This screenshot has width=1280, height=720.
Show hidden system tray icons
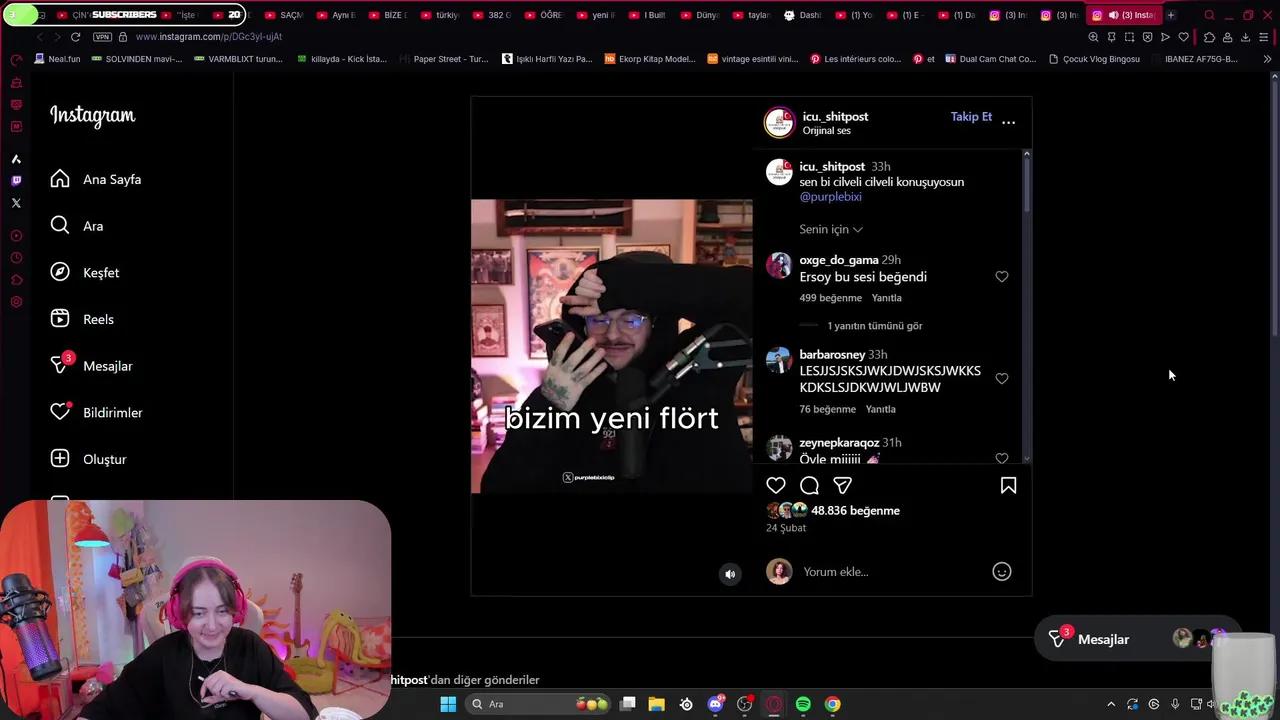tap(1110, 704)
